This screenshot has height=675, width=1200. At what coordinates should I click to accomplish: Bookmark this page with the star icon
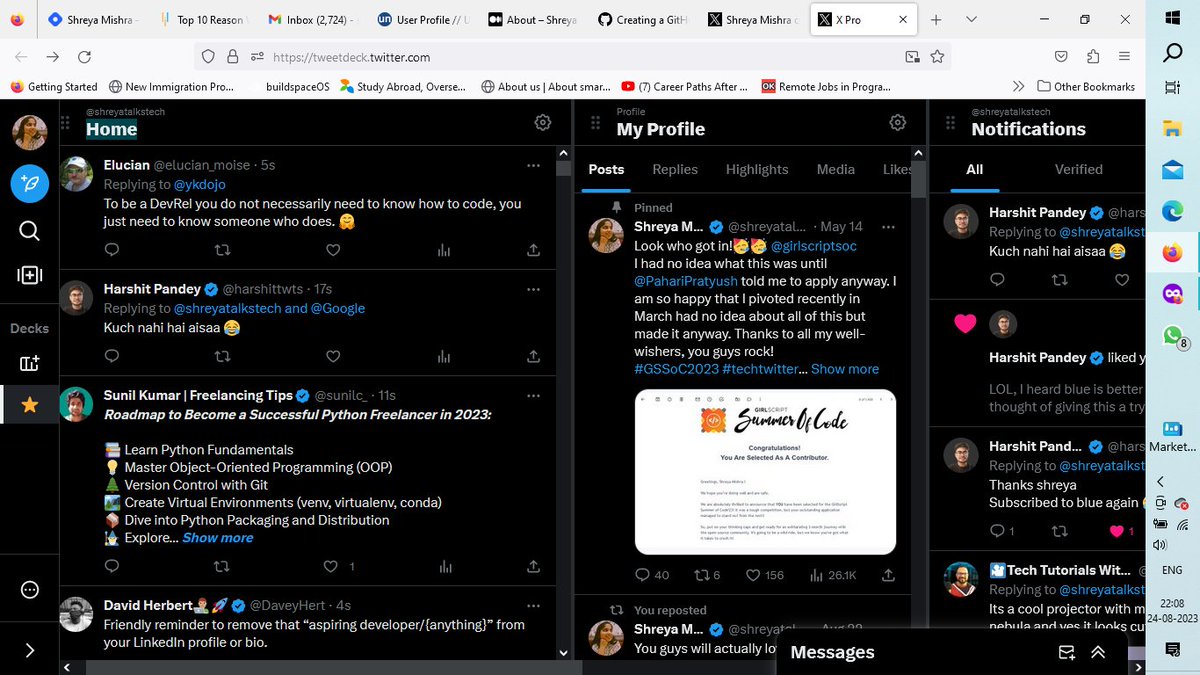[938, 57]
